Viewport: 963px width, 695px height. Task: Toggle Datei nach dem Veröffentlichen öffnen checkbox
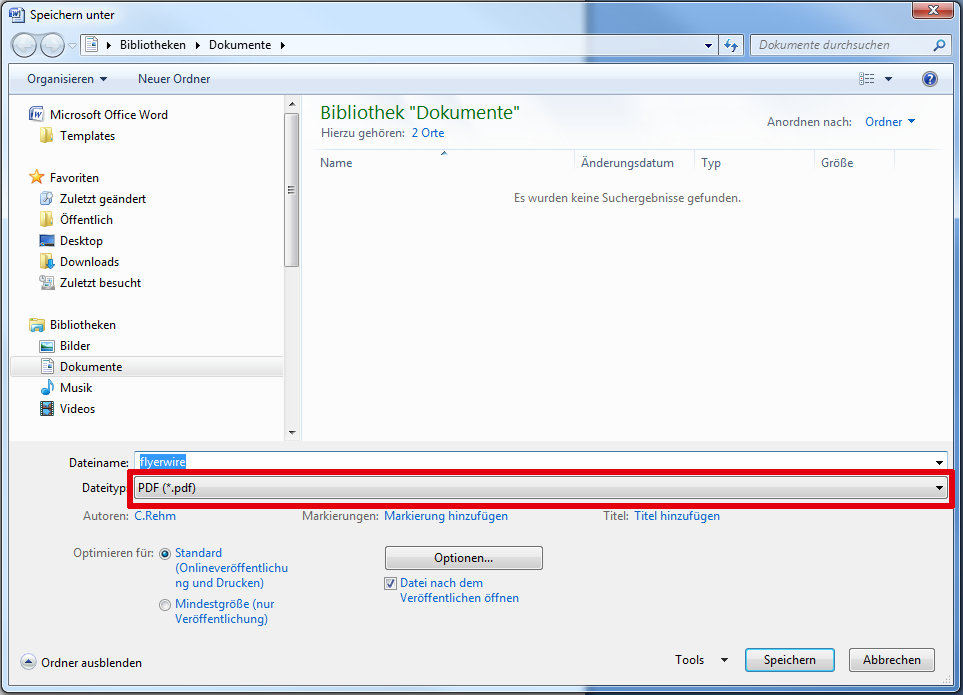coord(391,583)
